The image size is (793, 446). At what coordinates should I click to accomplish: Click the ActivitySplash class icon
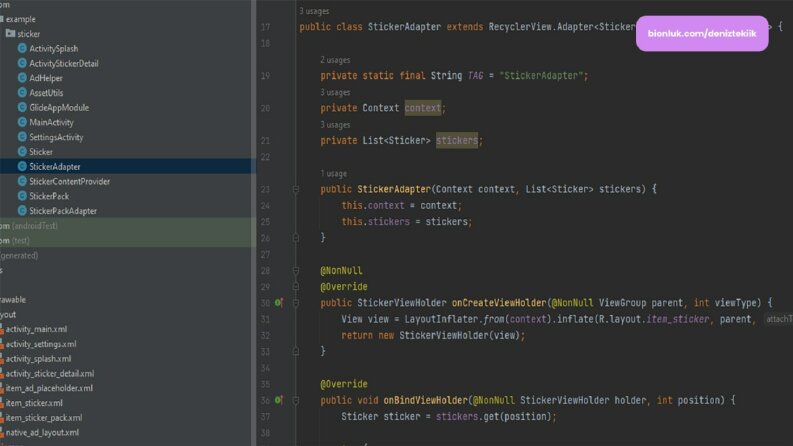coord(22,48)
